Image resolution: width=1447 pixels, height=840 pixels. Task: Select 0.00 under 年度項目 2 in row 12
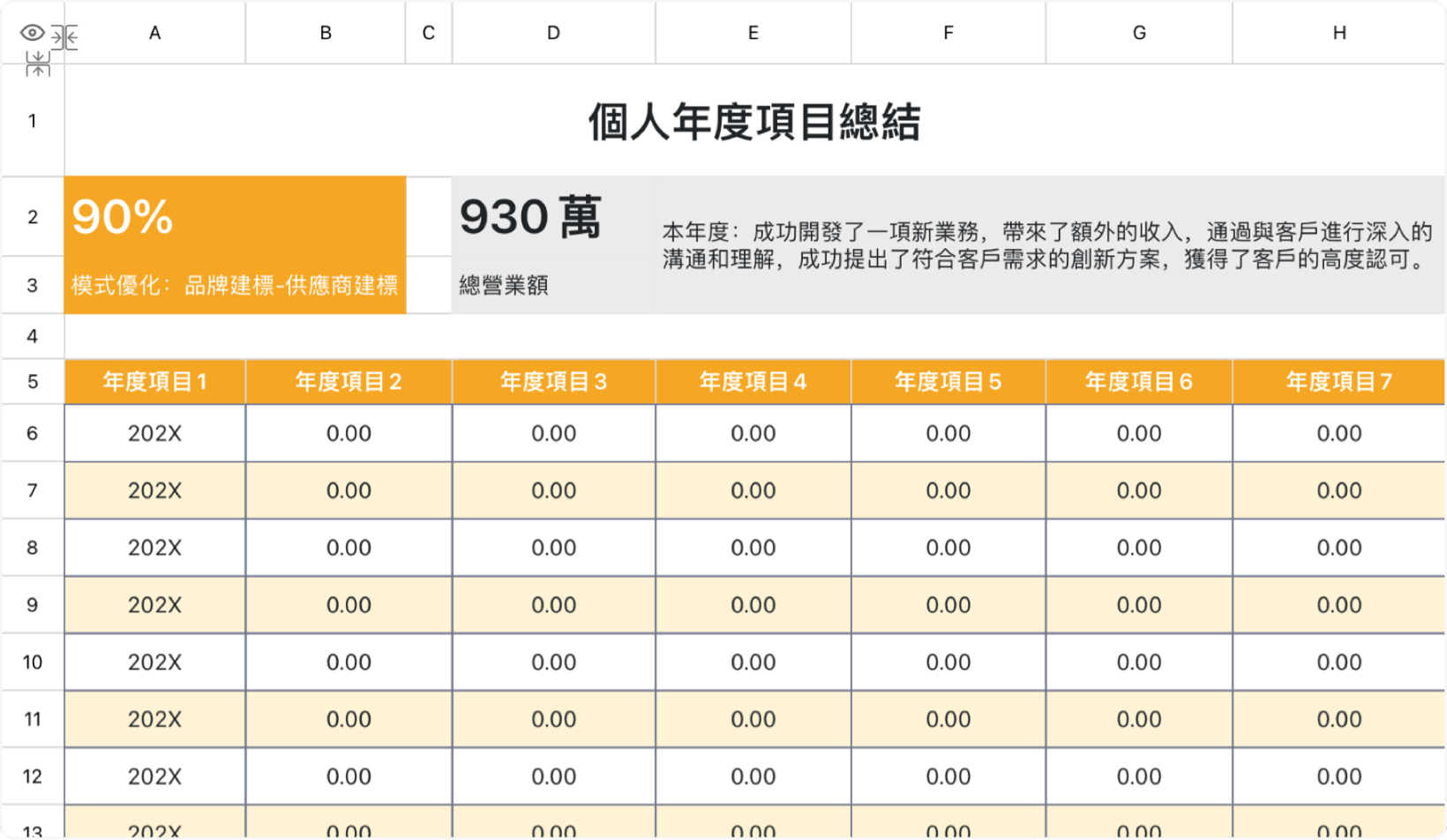(349, 776)
